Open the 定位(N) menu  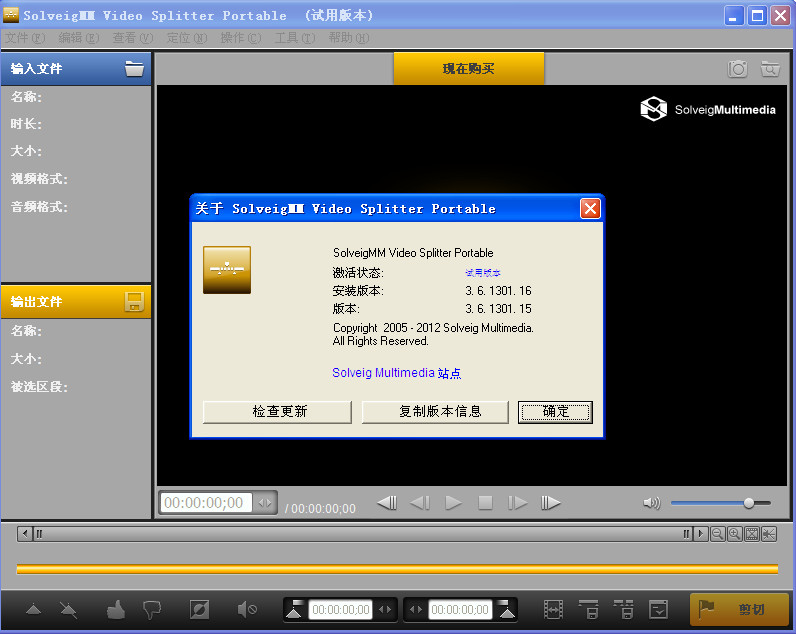pyautogui.click(x=187, y=38)
